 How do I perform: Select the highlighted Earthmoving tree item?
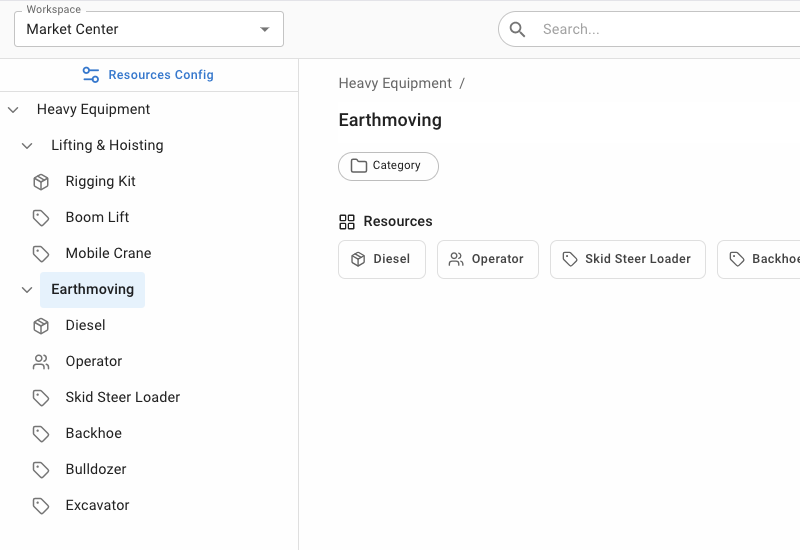click(92, 290)
